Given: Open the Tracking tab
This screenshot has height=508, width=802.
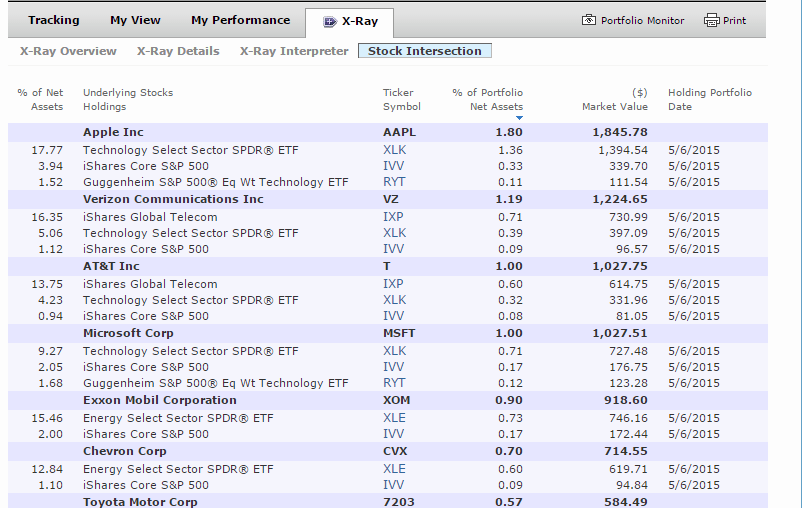Looking at the screenshot, I should click(54, 20).
